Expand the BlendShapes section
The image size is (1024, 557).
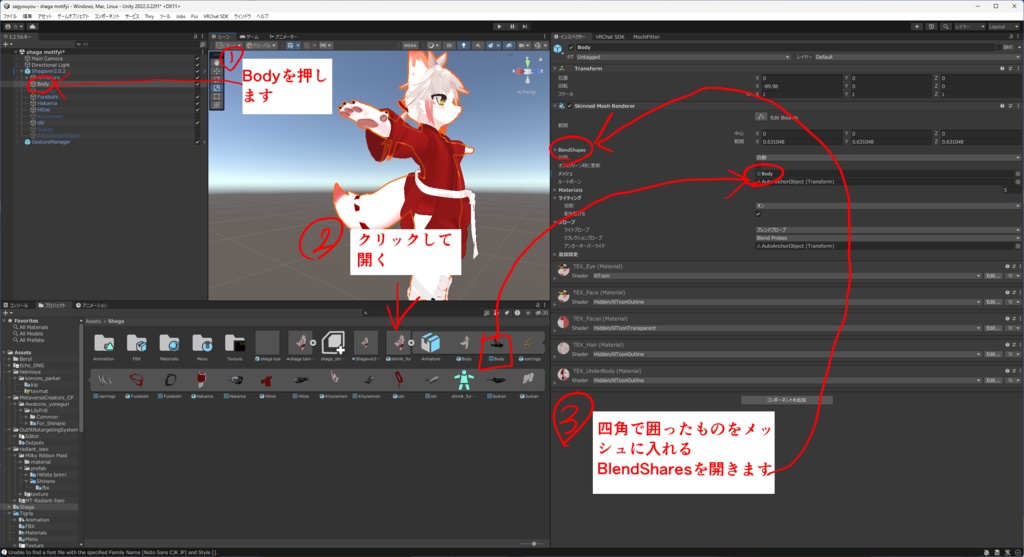tap(555, 150)
